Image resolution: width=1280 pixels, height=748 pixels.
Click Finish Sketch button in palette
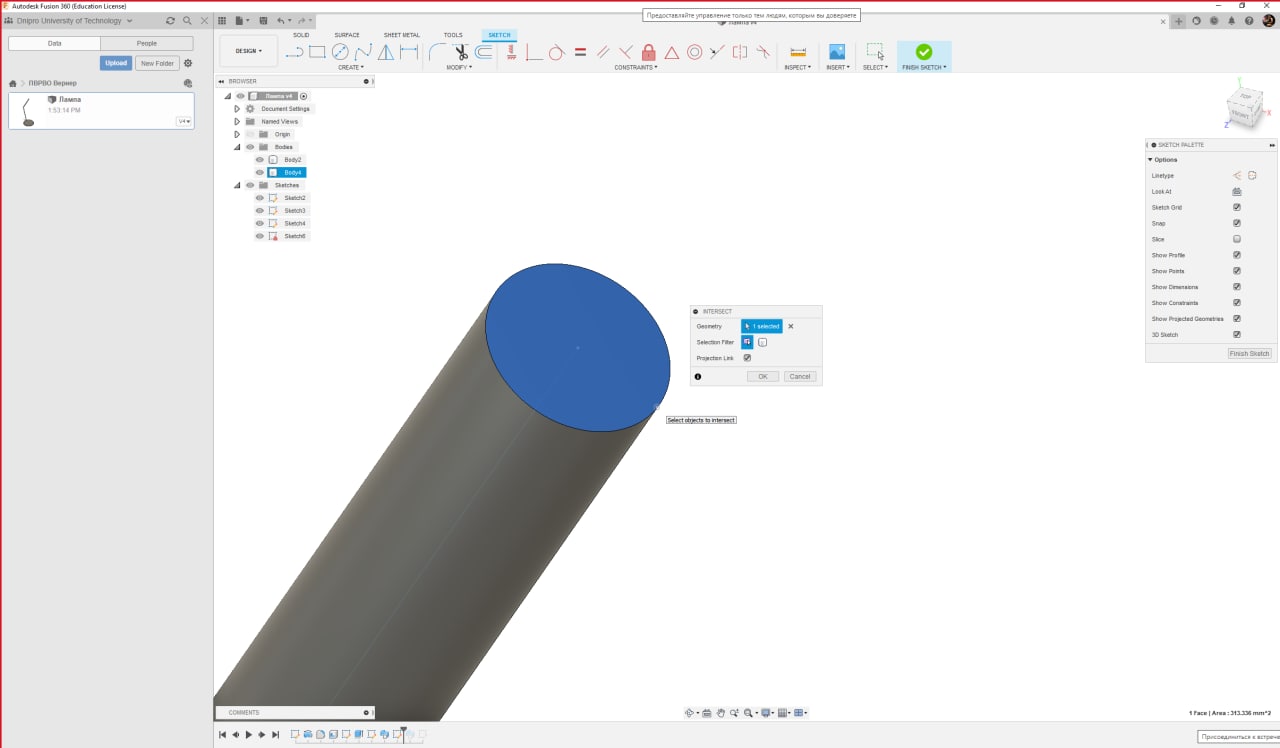pyautogui.click(x=1250, y=354)
